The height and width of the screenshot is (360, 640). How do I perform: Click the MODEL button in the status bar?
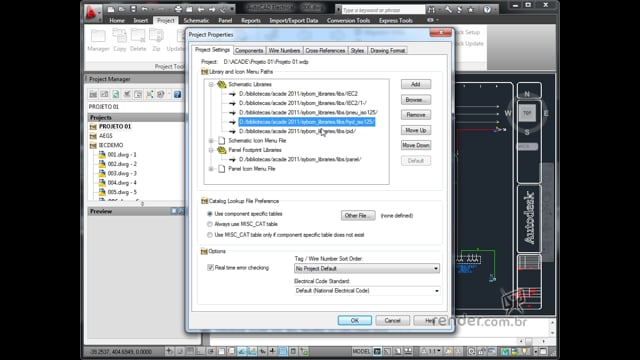(x=361, y=351)
